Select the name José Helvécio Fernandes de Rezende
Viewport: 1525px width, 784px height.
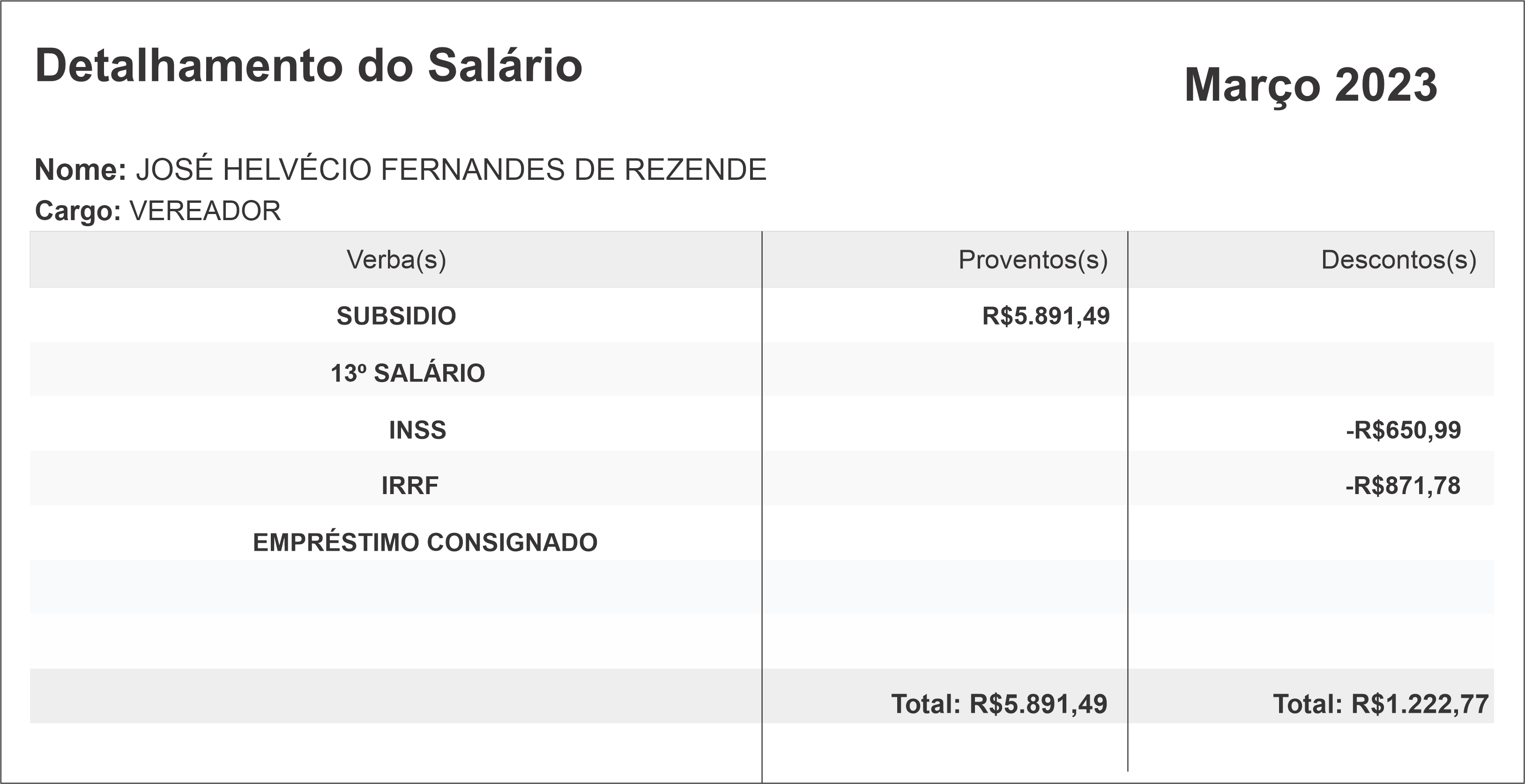pos(451,170)
